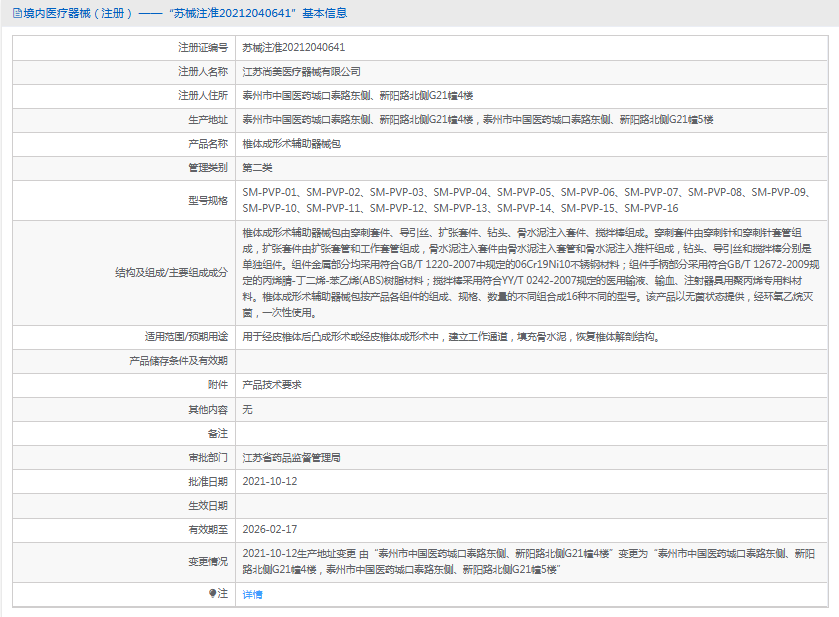Viewport: 839px width, 617px height.
Task: Click approval date 2021-10-12
Action: pos(270,482)
